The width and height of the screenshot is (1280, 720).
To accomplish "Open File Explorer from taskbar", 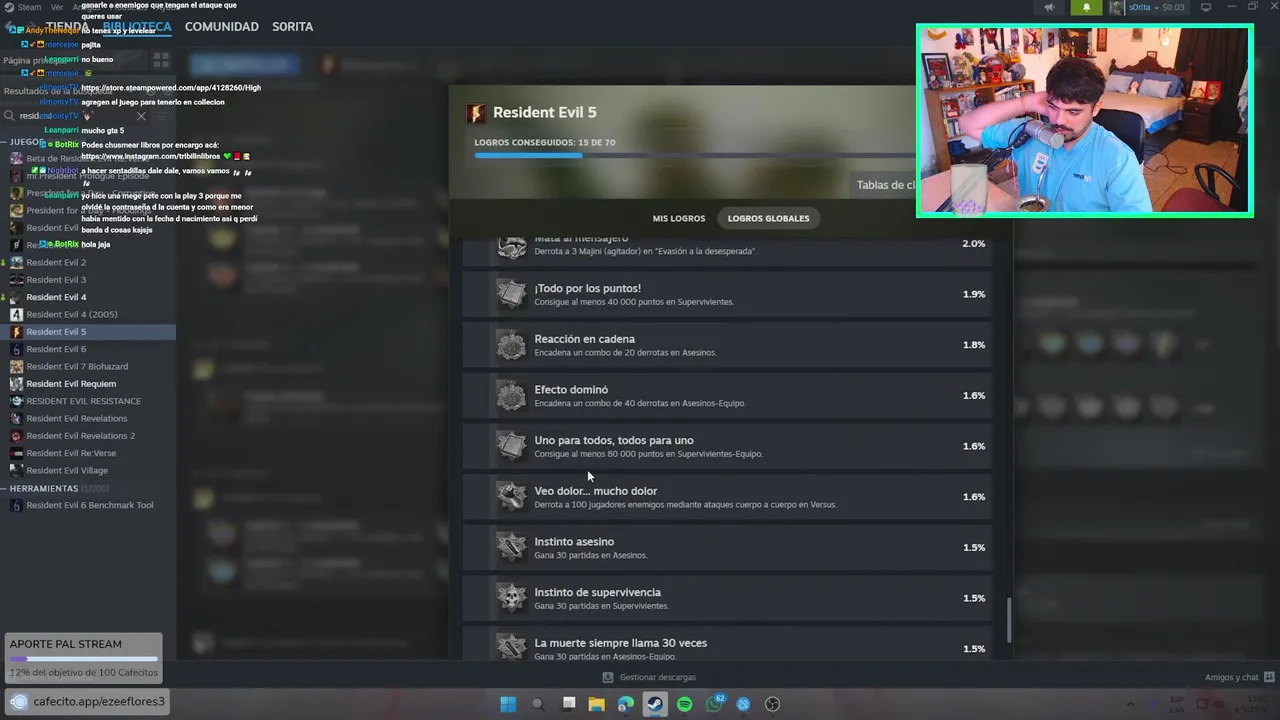I will tap(597, 704).
